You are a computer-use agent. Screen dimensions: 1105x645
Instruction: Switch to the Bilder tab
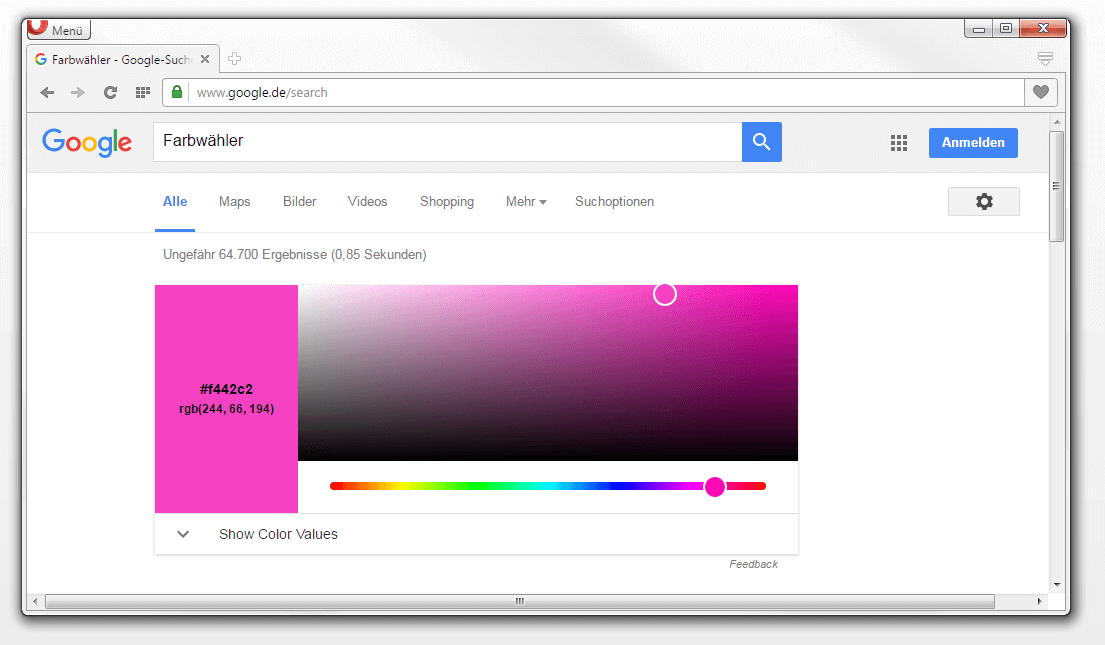click(300, 202)
